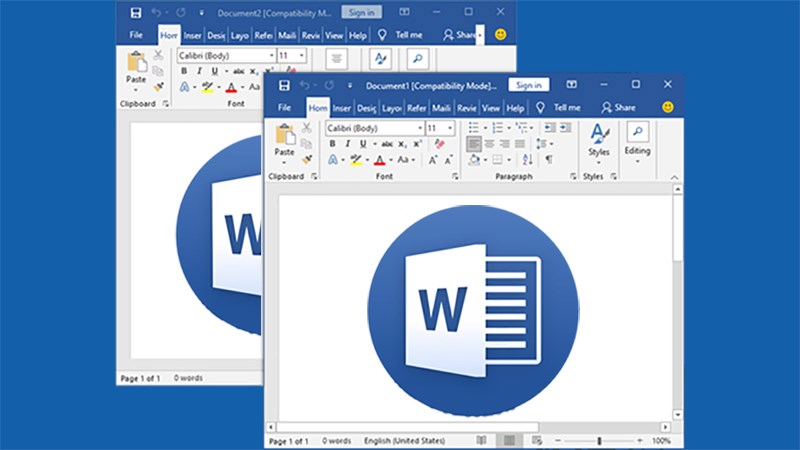The image size is (800, 450).
Task: Apply strikethrough in Document1
Action: point(387,144)
